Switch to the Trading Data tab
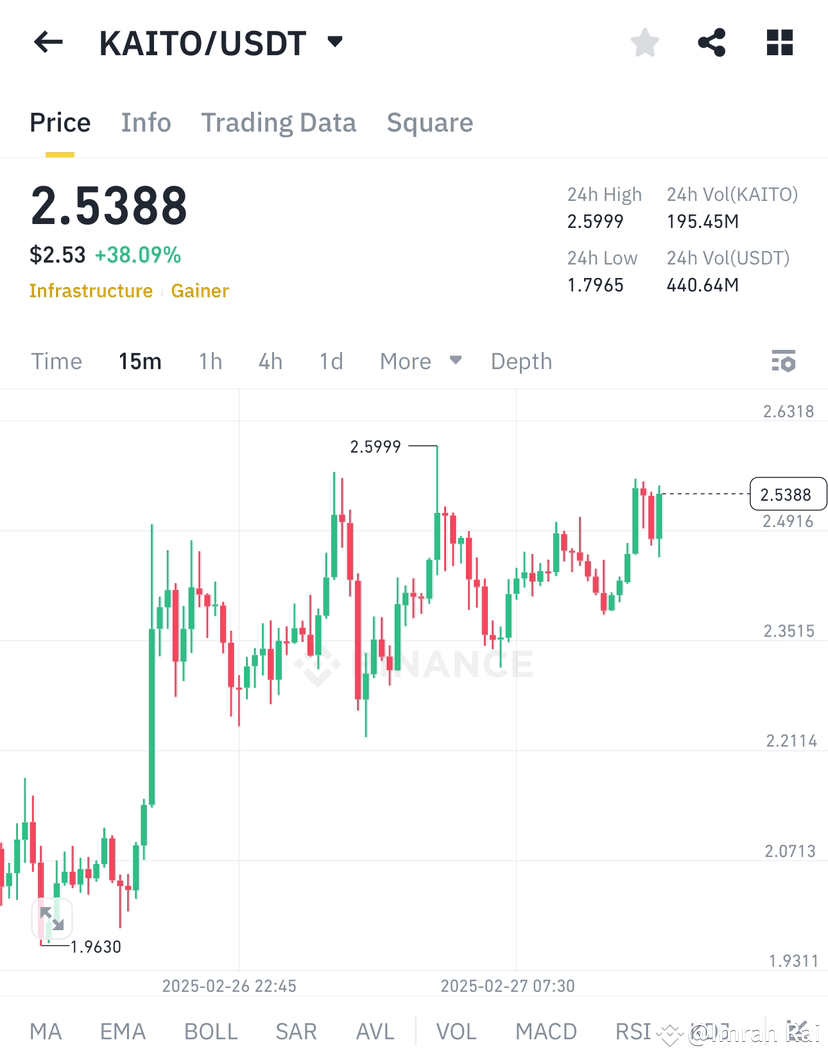 (278, 122)
